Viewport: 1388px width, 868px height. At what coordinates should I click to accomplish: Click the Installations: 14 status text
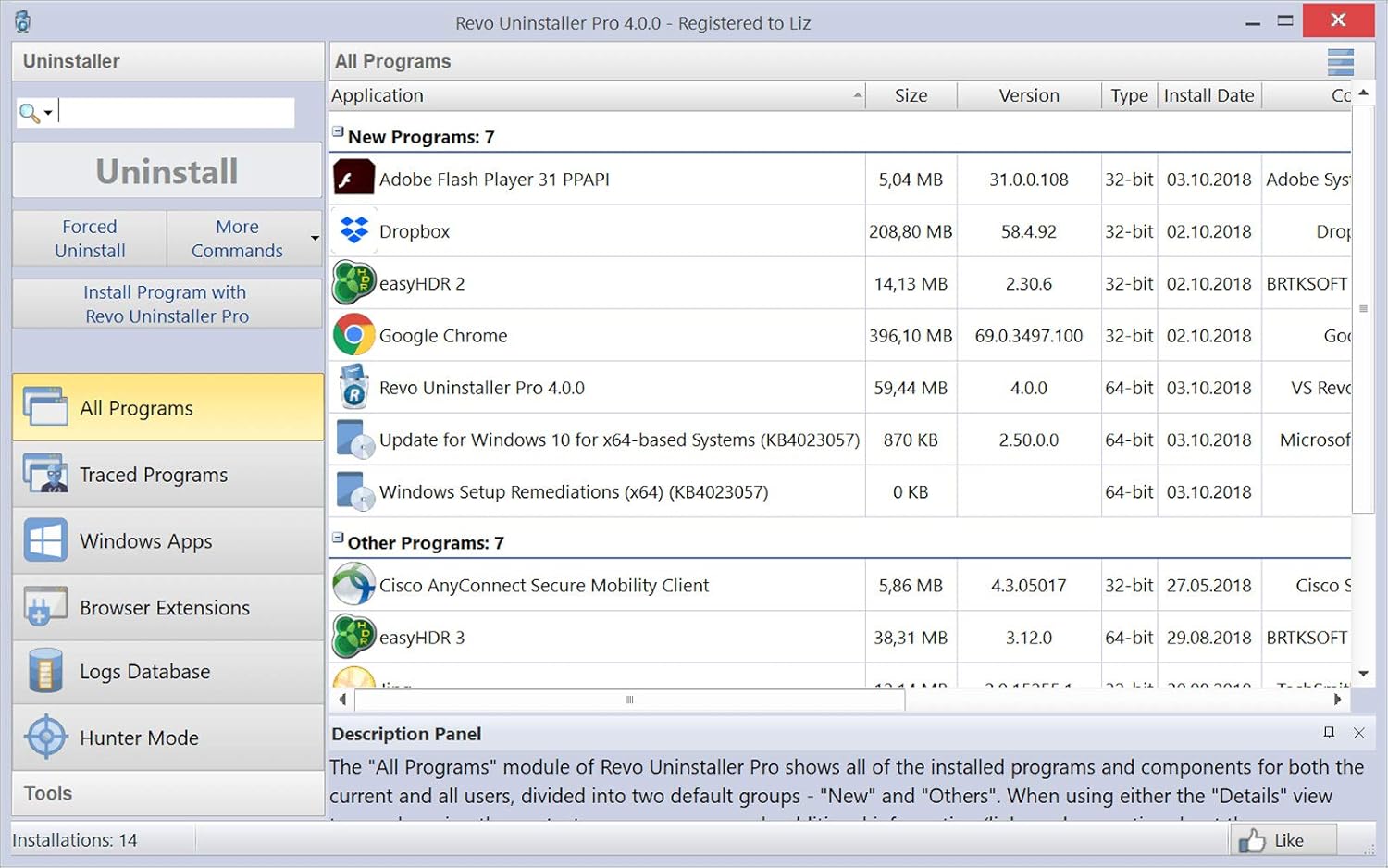tap(75, 840)
